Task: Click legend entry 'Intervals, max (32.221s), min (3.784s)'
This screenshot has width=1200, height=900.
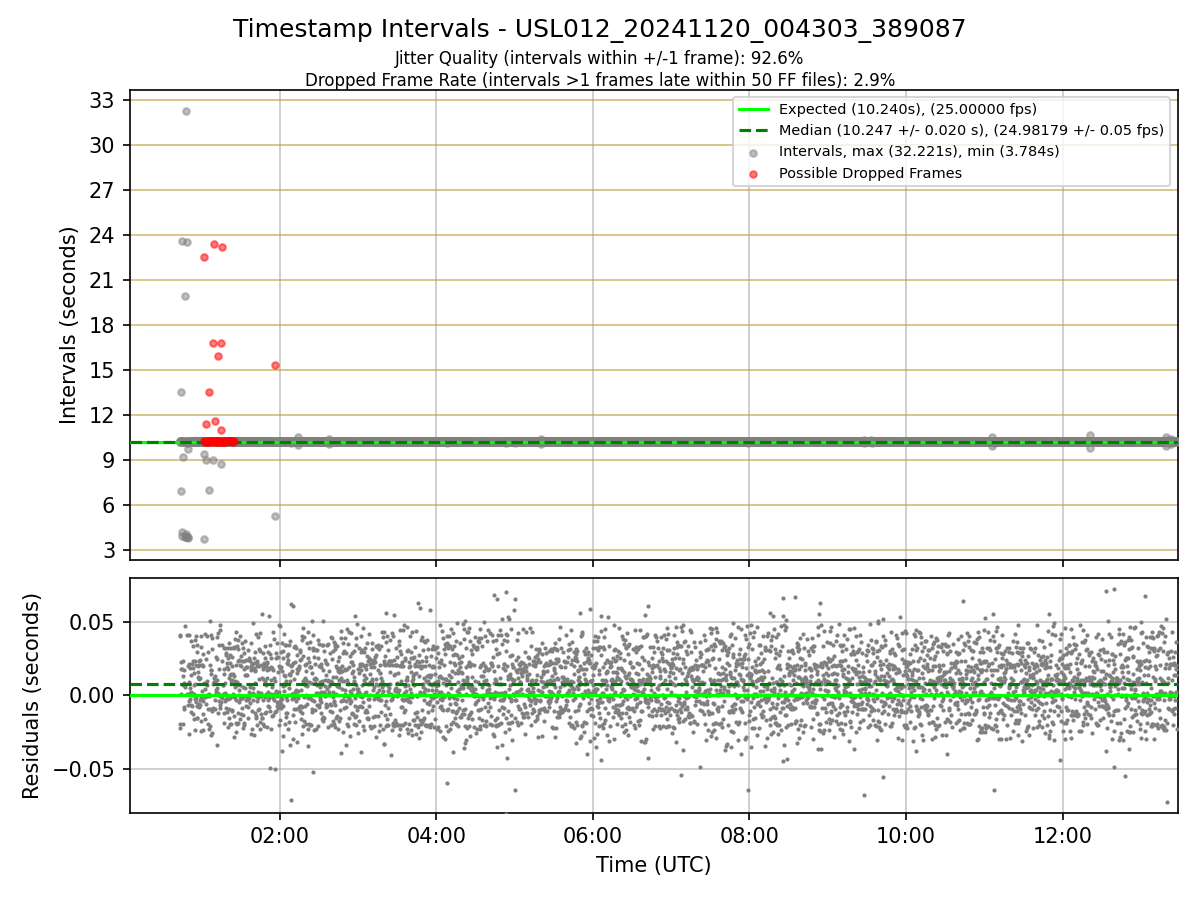Action: pyautogui.click(x=919, y=152)
